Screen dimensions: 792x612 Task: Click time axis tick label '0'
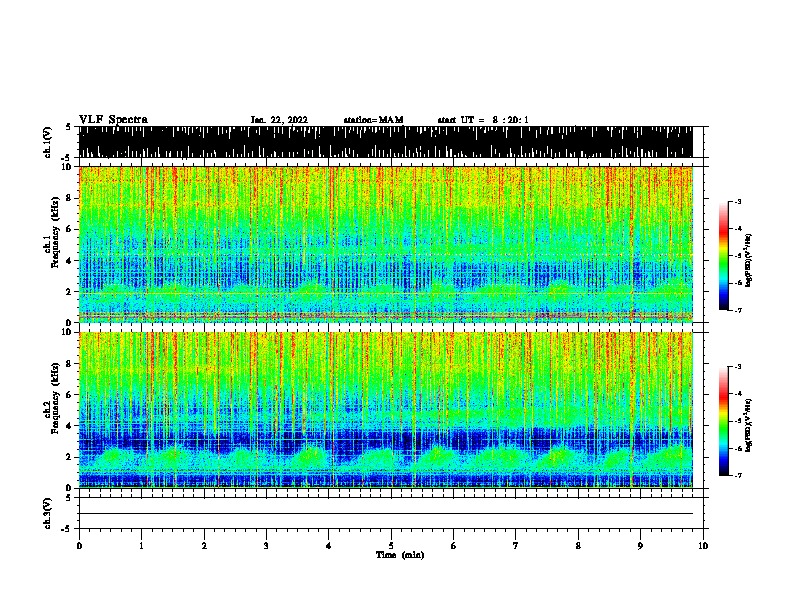click(x=79, y=545)
